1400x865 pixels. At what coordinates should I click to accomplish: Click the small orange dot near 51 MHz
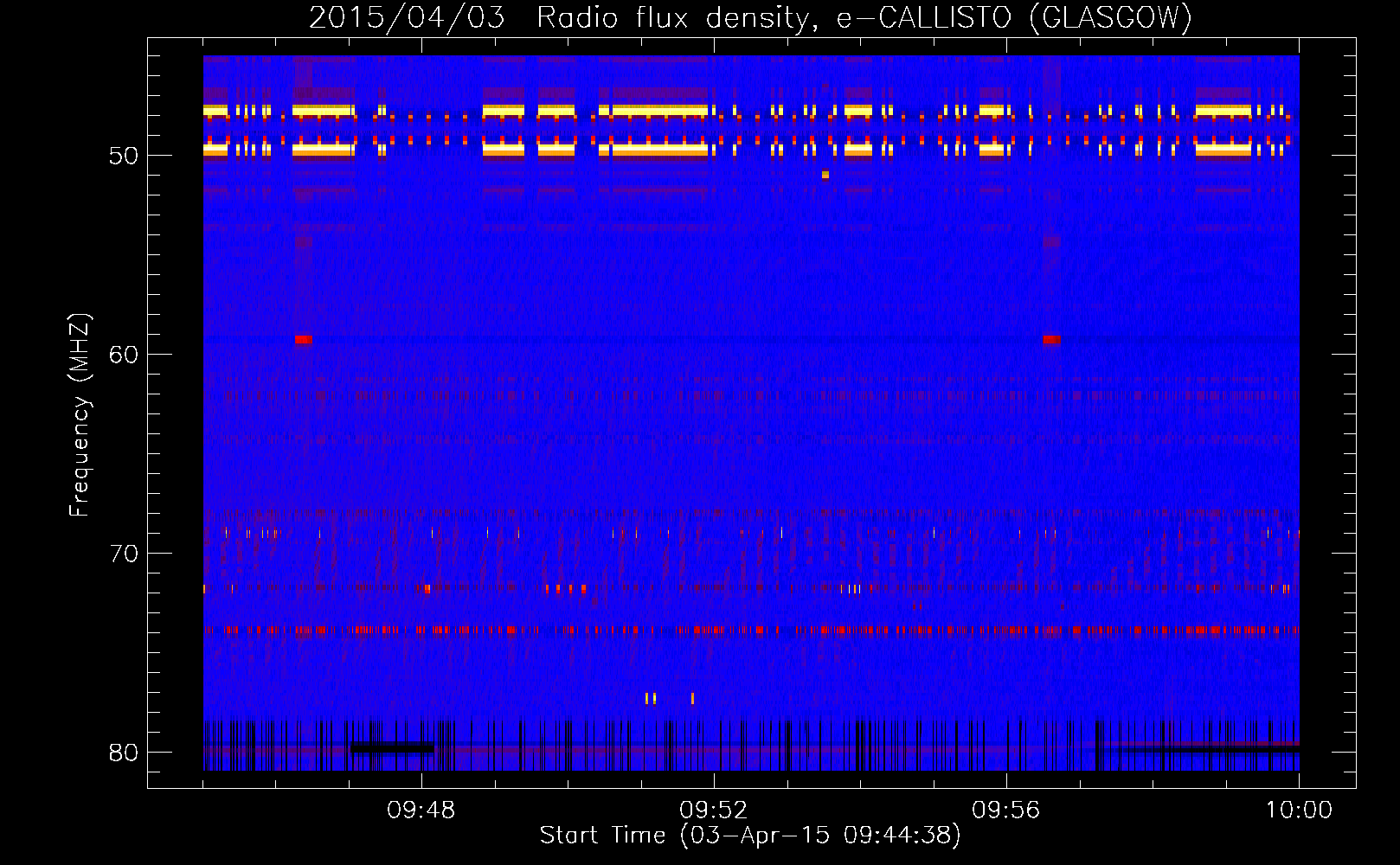pyautogui.click(x=825, y=175)
